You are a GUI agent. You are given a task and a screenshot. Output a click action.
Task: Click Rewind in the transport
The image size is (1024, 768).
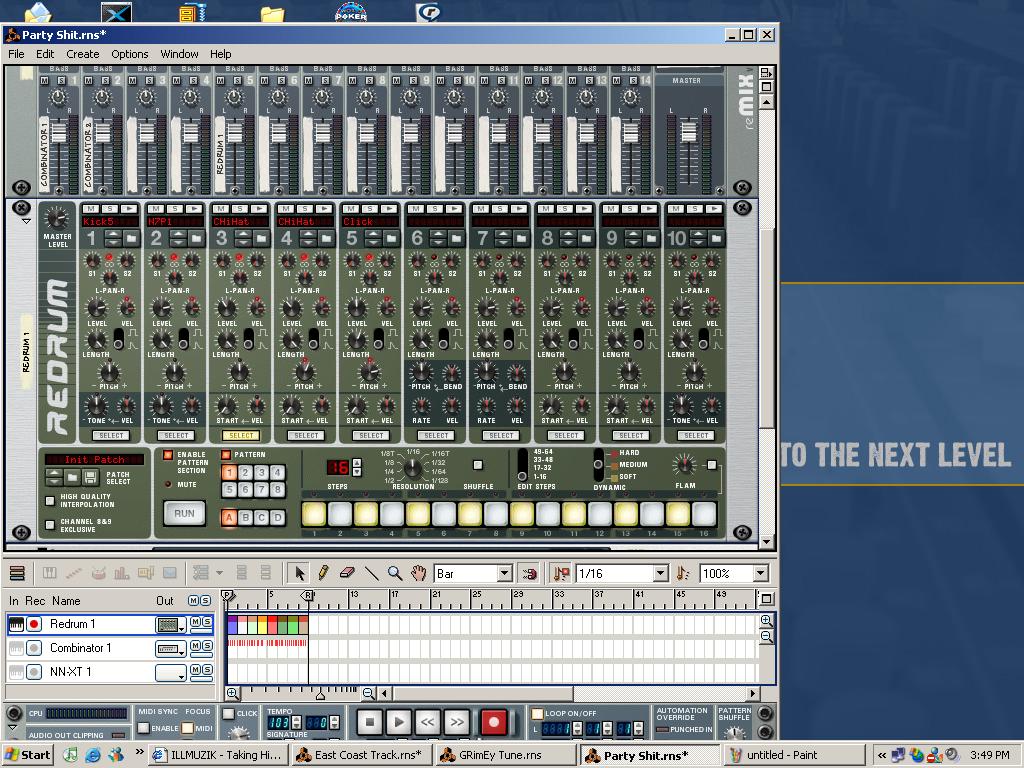(427, 722)
